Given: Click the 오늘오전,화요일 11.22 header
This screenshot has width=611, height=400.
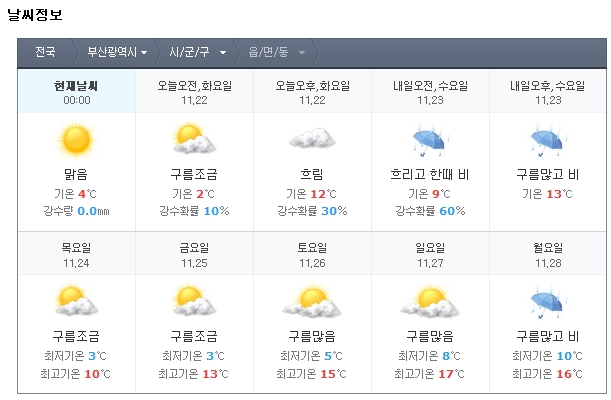Looking at the screenshot, I should [x=194, y=92].
